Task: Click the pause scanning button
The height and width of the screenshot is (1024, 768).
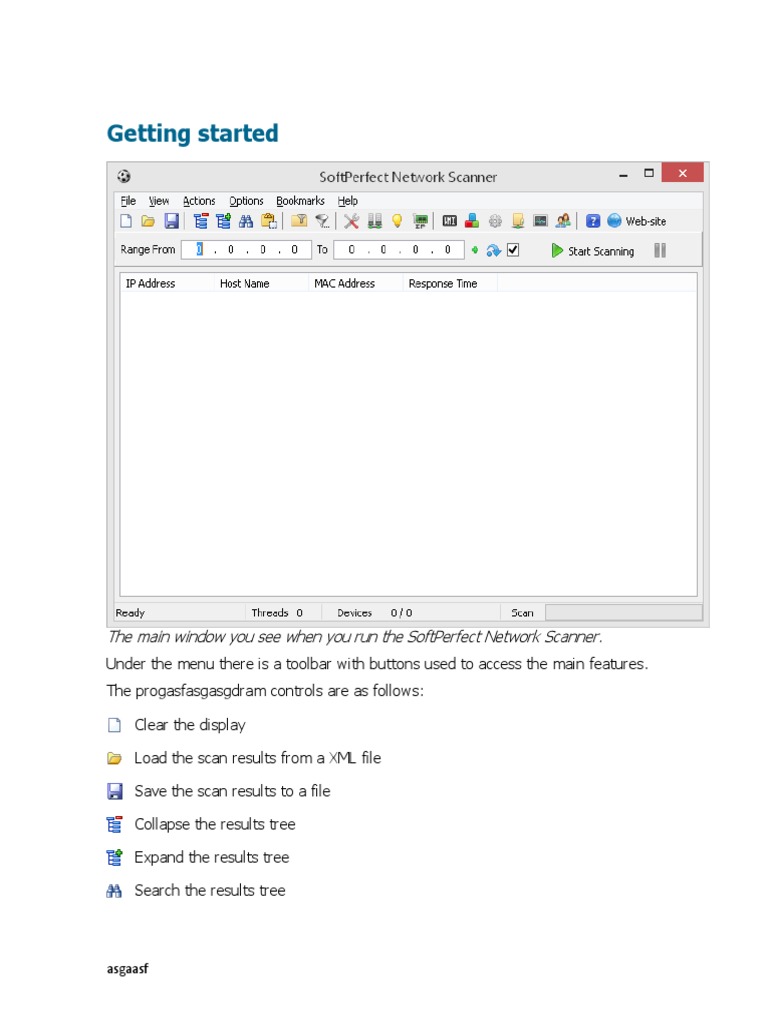Action: coord(660,250)
